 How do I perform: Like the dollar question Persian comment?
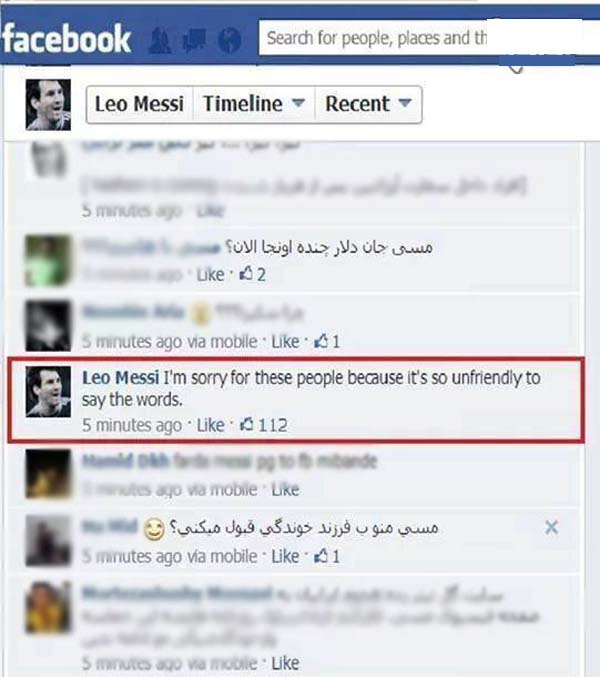210,275
